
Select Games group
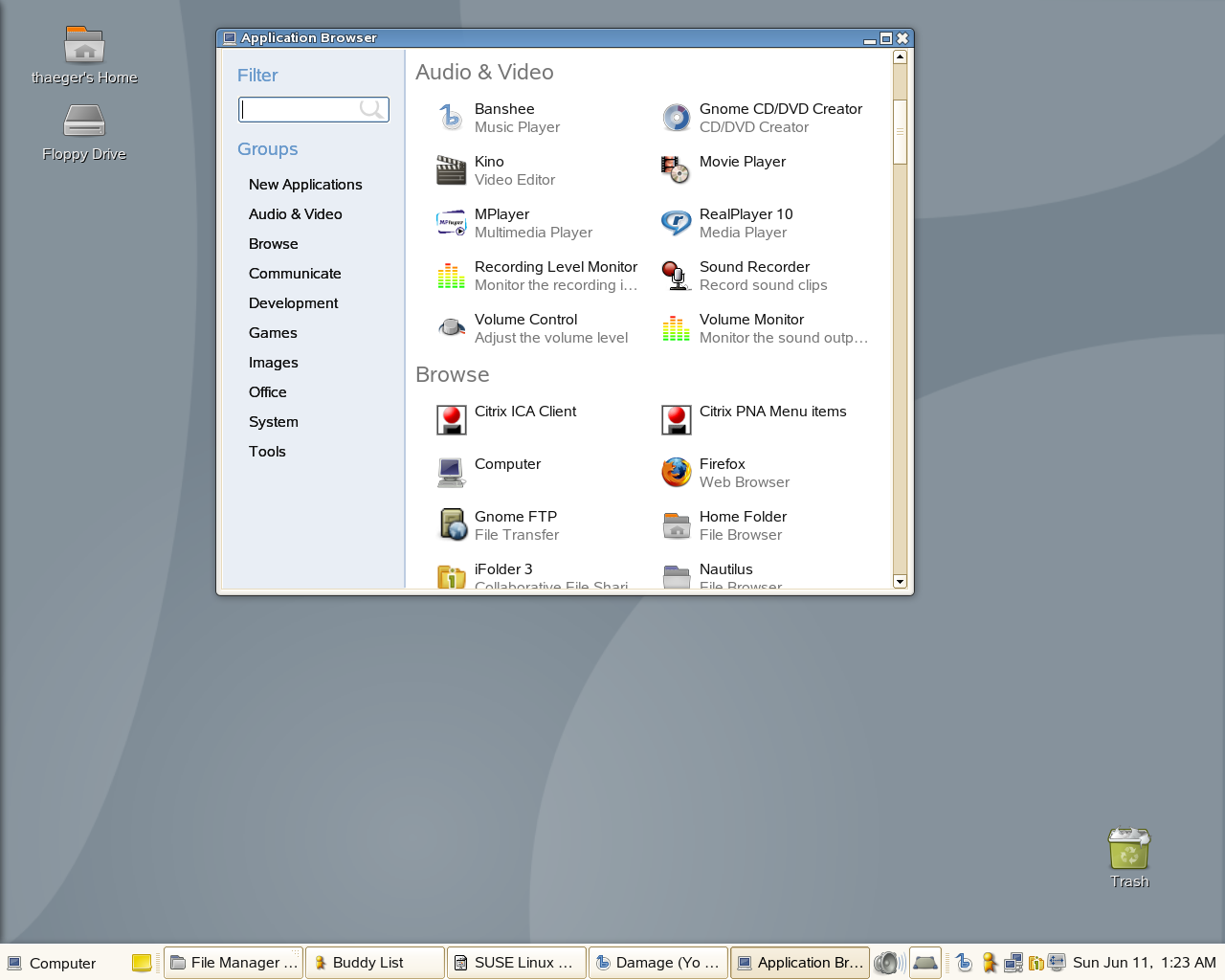tap(273, 333)
